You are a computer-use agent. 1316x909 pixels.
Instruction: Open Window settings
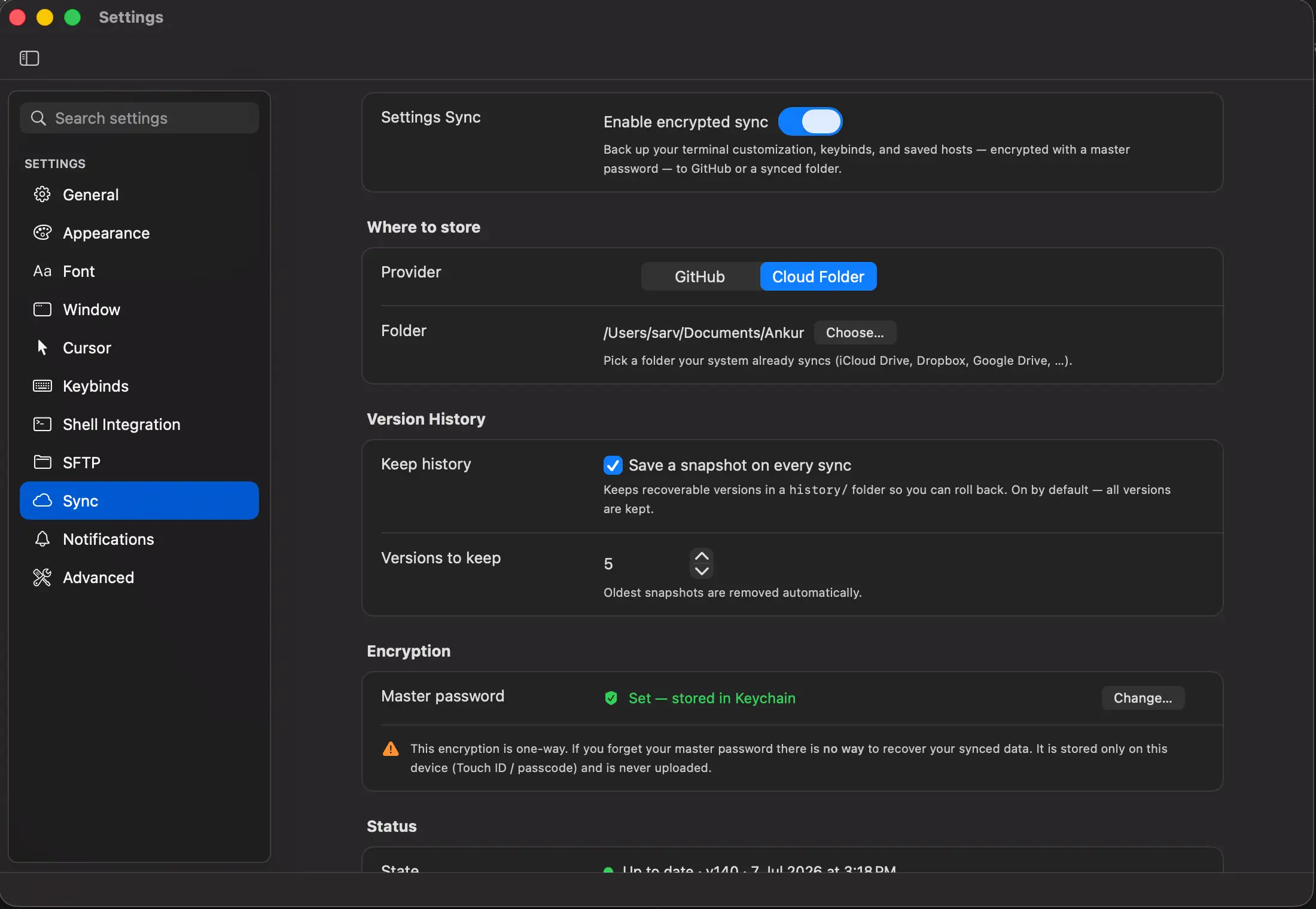[139, 309]
